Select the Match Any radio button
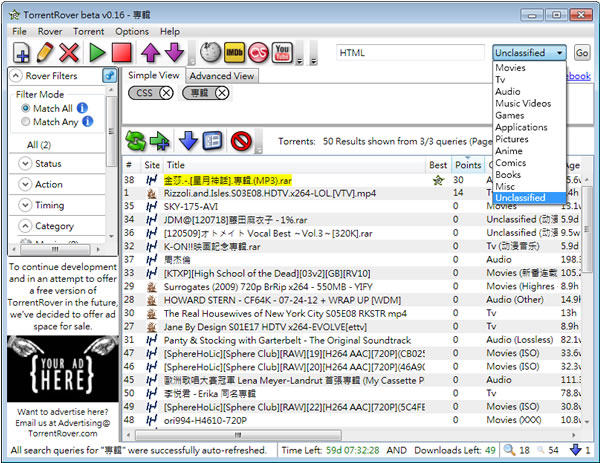 (26, 122)
